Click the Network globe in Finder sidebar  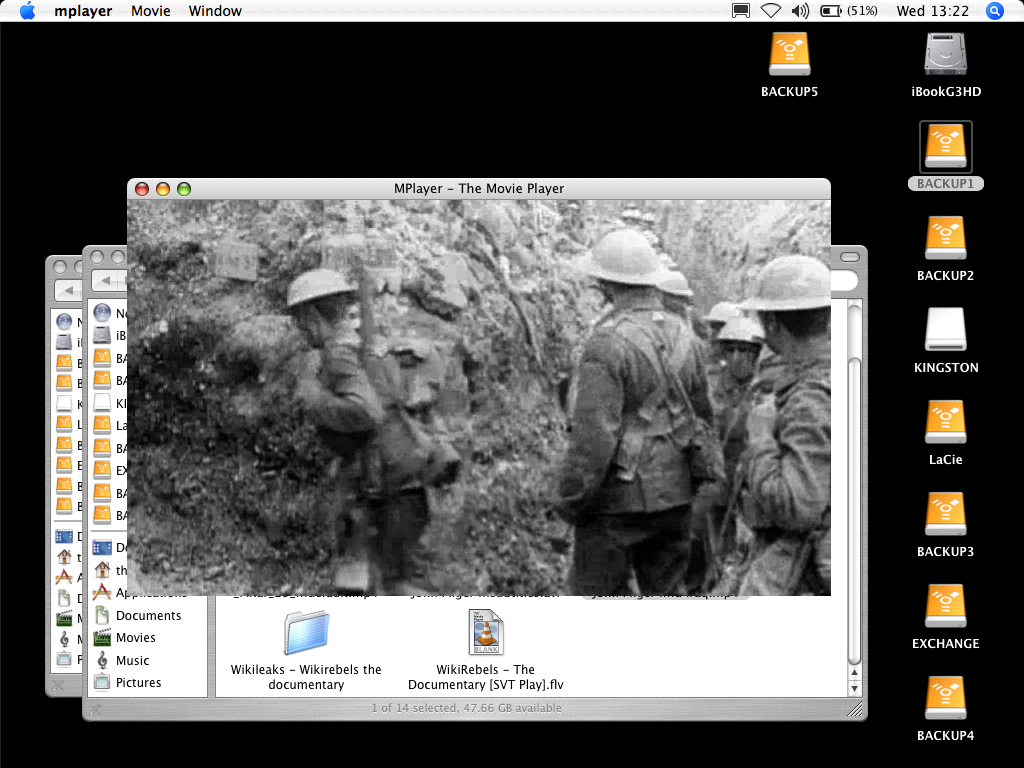[102, 313]
